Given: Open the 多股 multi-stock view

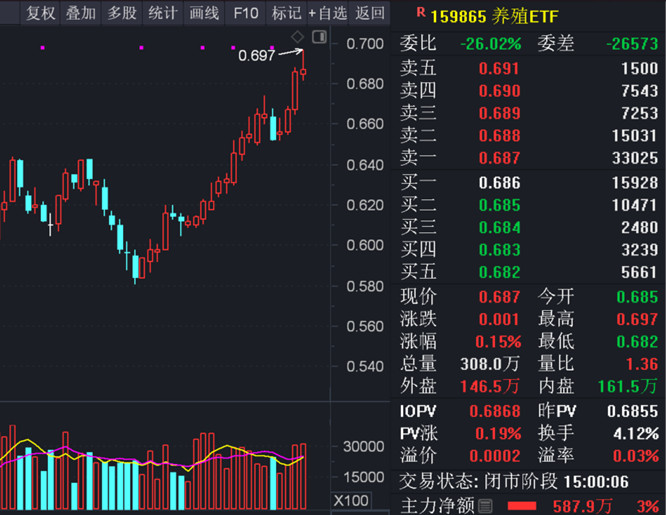Looking at the screenshot, I should coord(122,13).
